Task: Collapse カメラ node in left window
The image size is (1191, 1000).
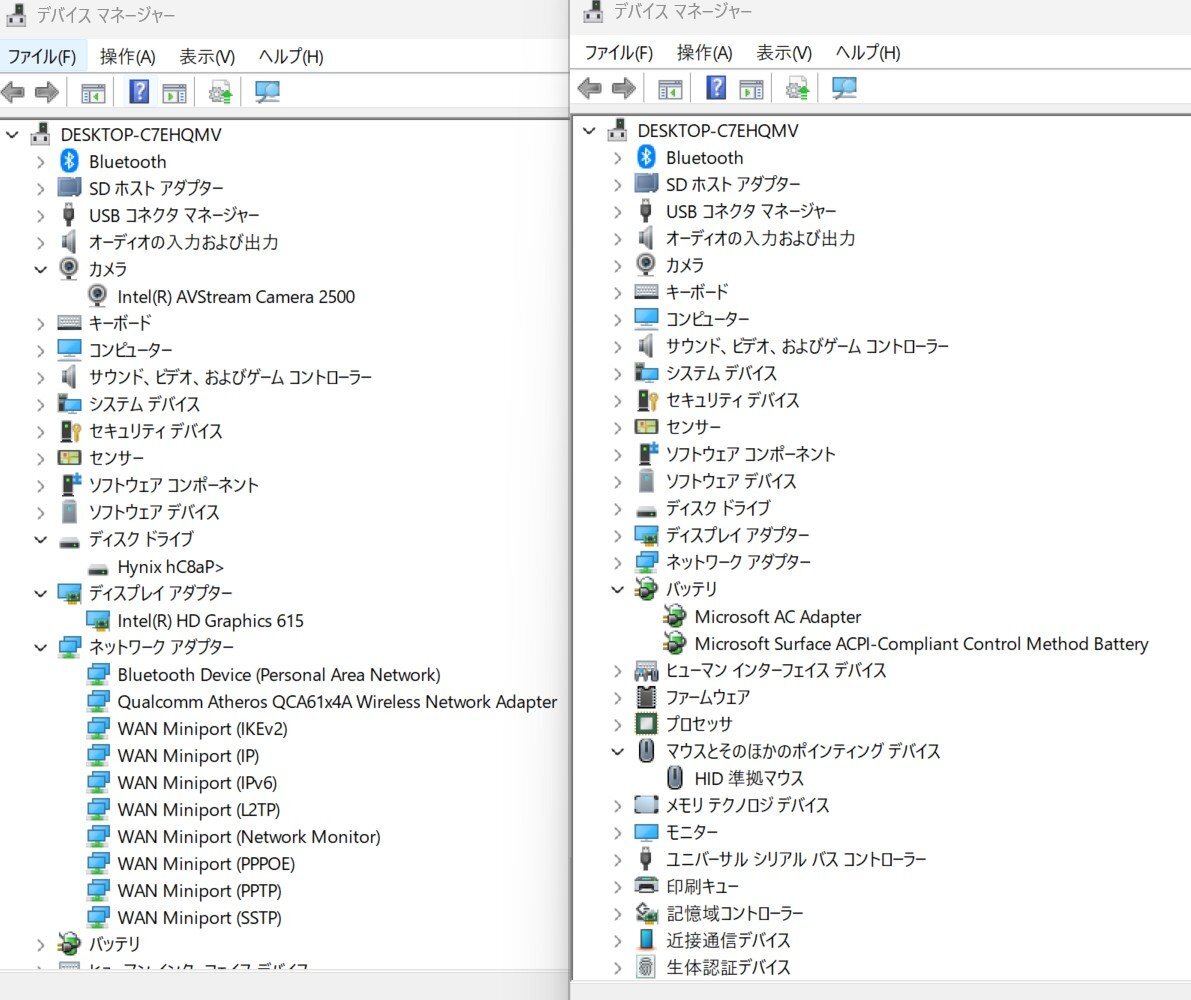Action: coord(40,270)
